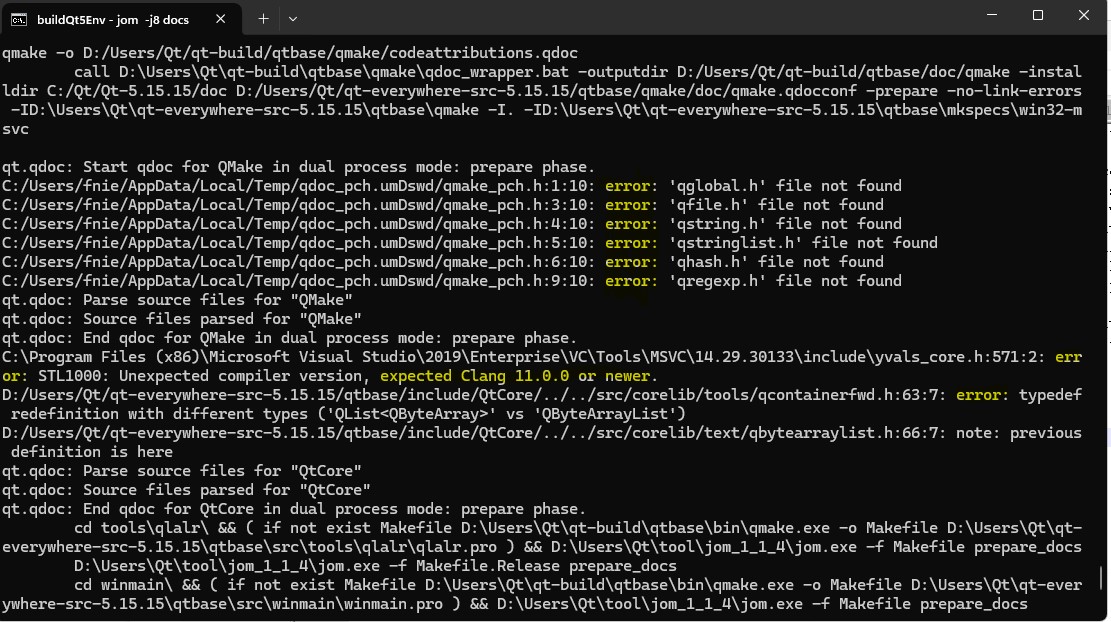Click 'Makefile.Release prepare_docs' line
The height and width of the screenshot is (622, 1111).
pyautogui.click(x=376, y=567)
